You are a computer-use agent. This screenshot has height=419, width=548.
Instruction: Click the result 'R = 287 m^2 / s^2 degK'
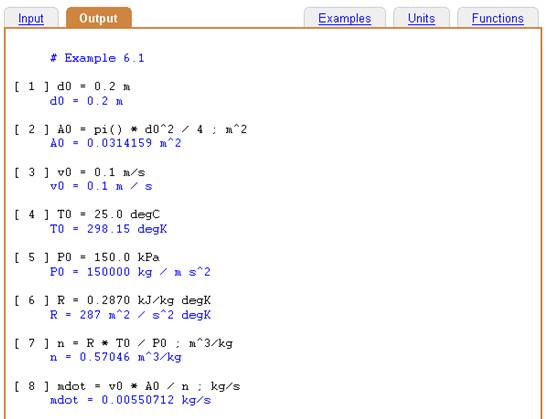(x=130, y=315)
